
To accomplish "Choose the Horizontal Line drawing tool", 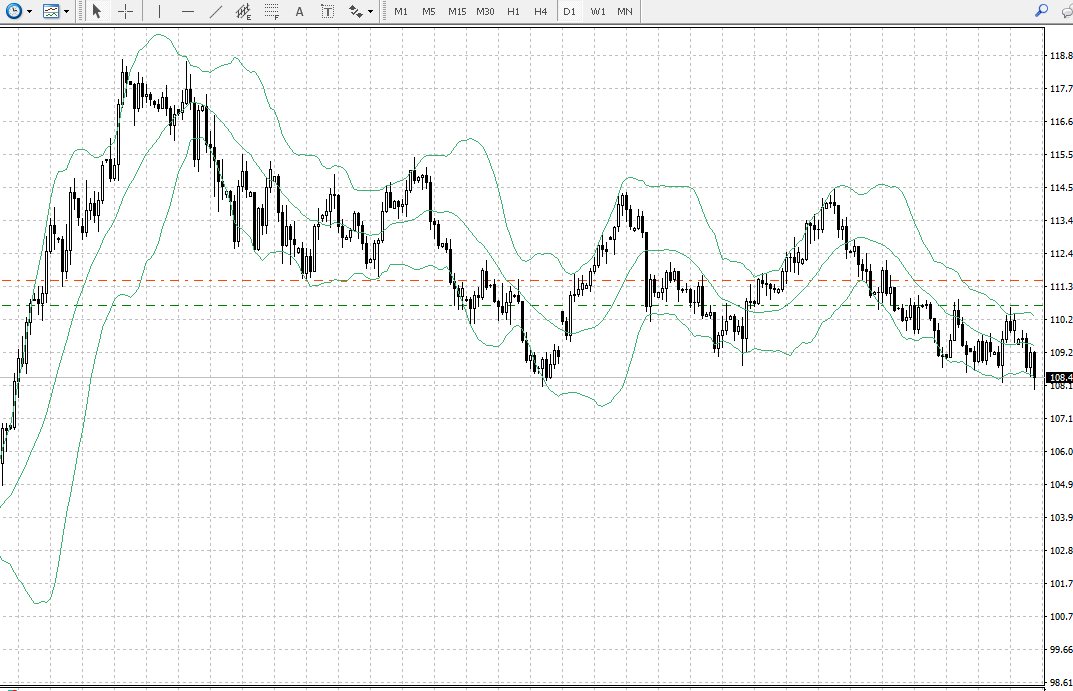I will 188,11.
